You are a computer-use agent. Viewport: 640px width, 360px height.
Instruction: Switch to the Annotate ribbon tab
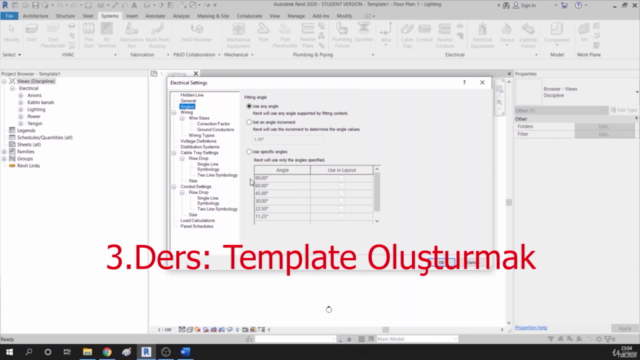(155, 16)
